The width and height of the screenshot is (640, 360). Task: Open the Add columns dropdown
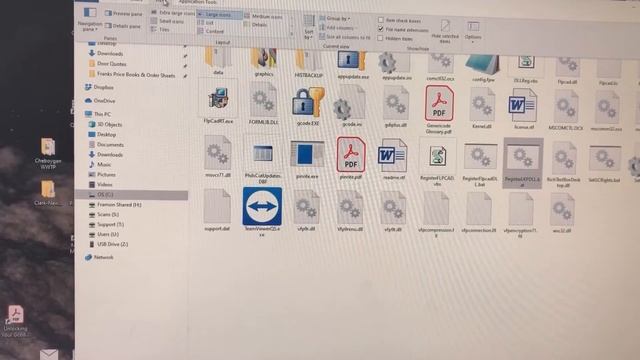tap(337, 28)
